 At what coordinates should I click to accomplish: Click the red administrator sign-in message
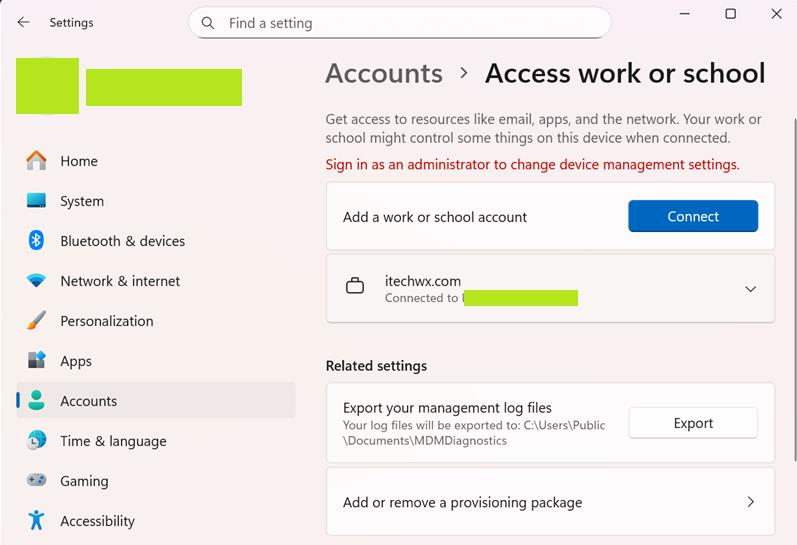(x=532, y=165)
